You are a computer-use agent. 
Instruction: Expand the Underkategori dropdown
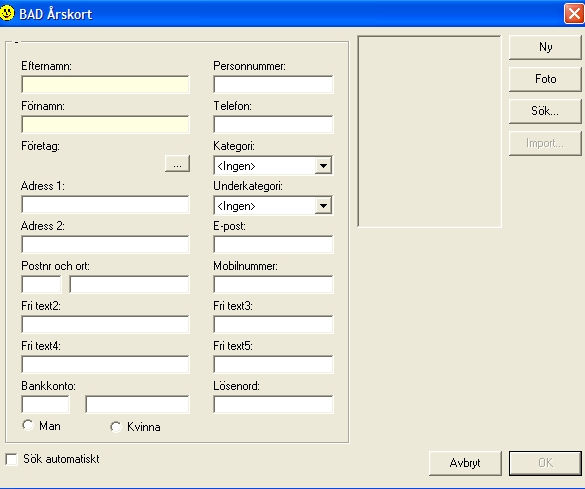[323, 206]
